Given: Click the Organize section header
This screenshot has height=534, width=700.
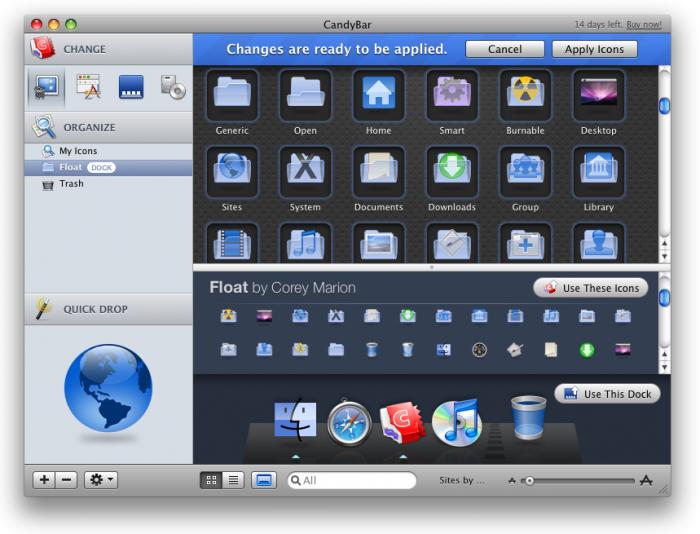Looking at the screenshot, I should [x=108, y=127].
